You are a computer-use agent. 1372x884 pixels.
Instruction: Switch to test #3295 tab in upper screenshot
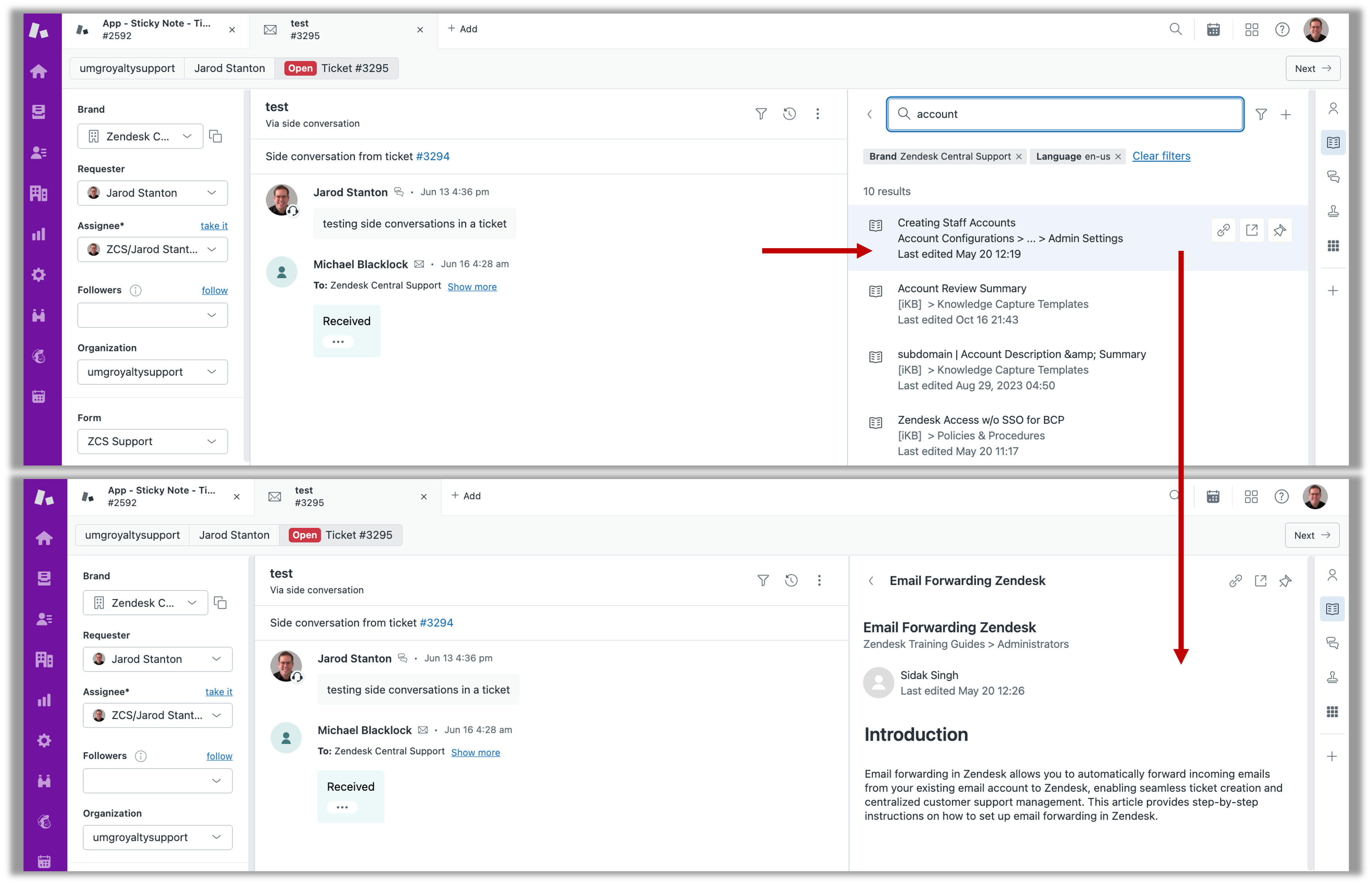coord(343,29)
